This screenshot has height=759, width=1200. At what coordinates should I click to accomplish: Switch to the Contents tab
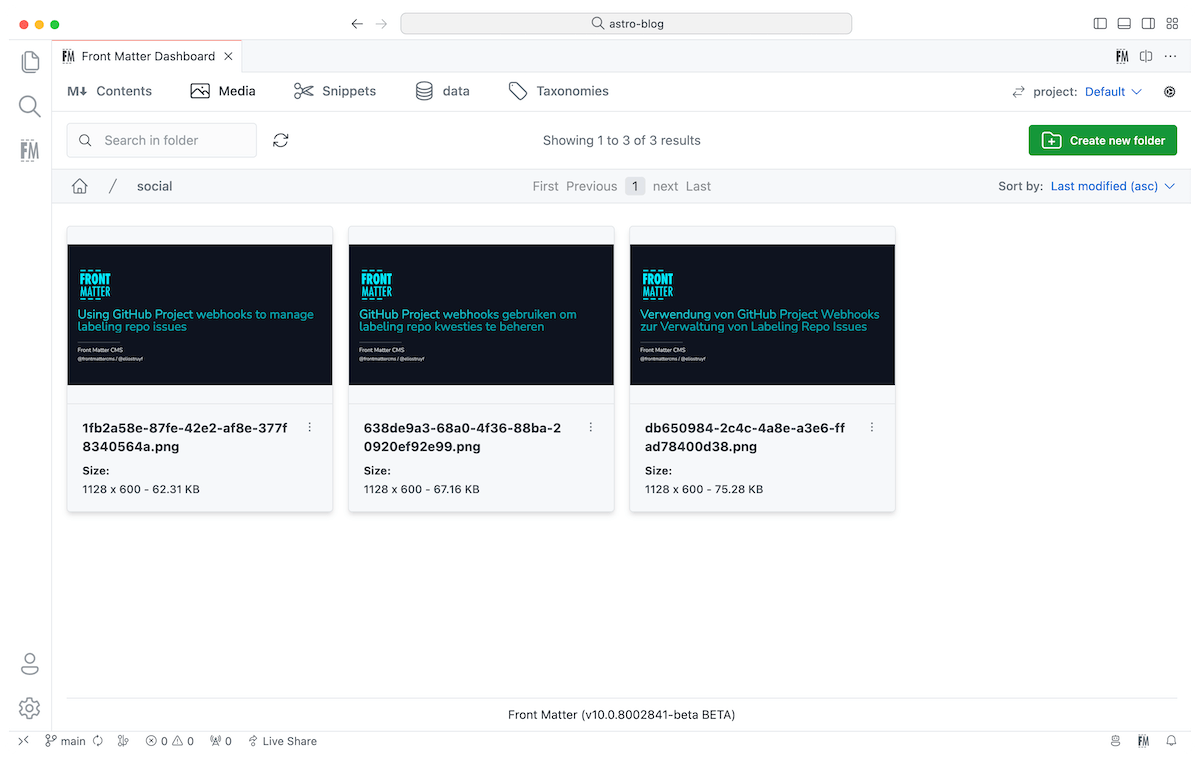(110, 91)
